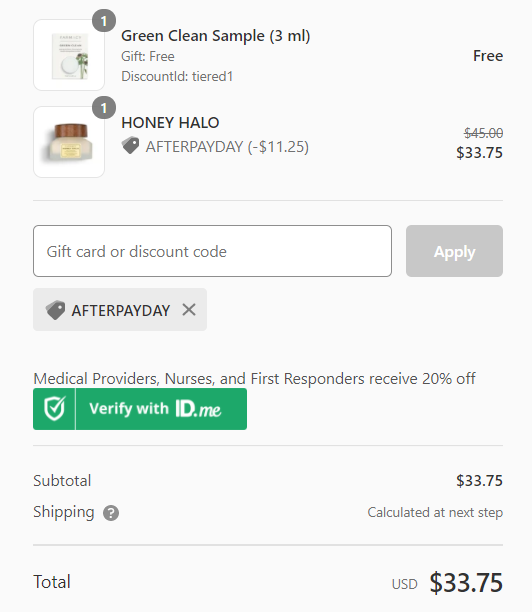The width and height of the screenshot is (532, 612).
Task: Click the Green Clean Sample quantity badge
Action: (104, 21)
